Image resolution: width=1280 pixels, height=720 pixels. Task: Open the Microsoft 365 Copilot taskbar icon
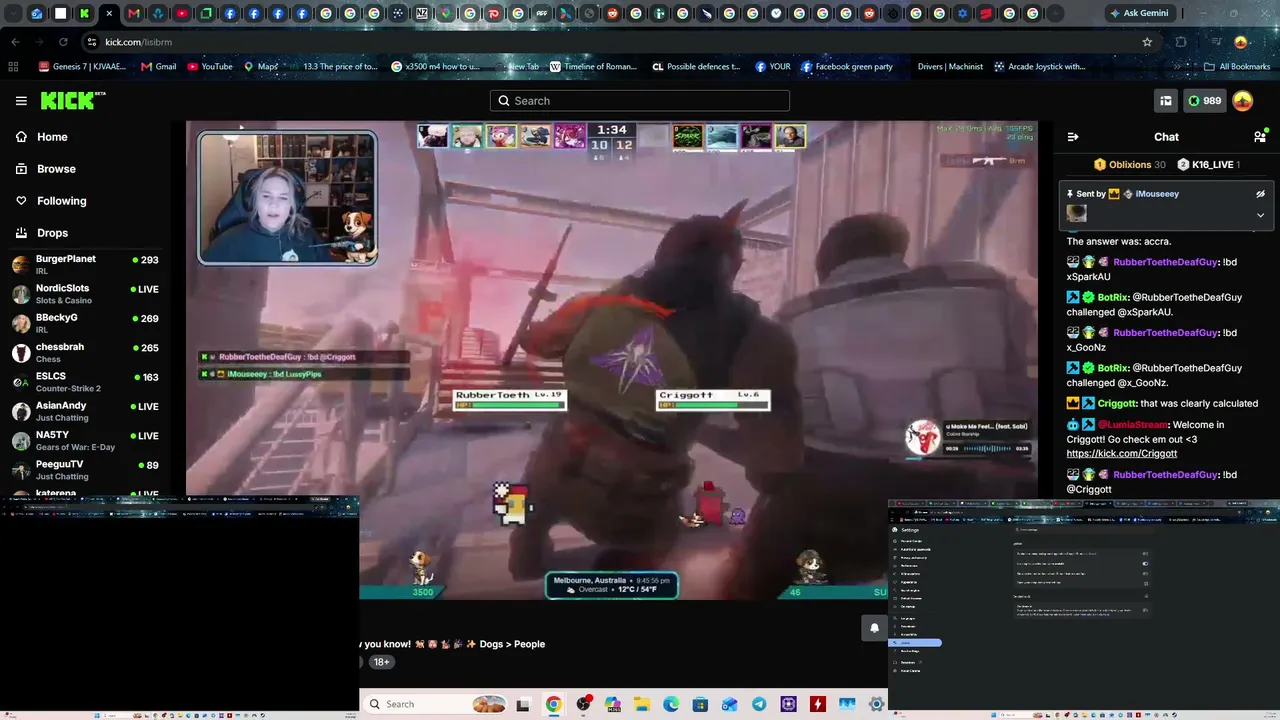(612, 704)
